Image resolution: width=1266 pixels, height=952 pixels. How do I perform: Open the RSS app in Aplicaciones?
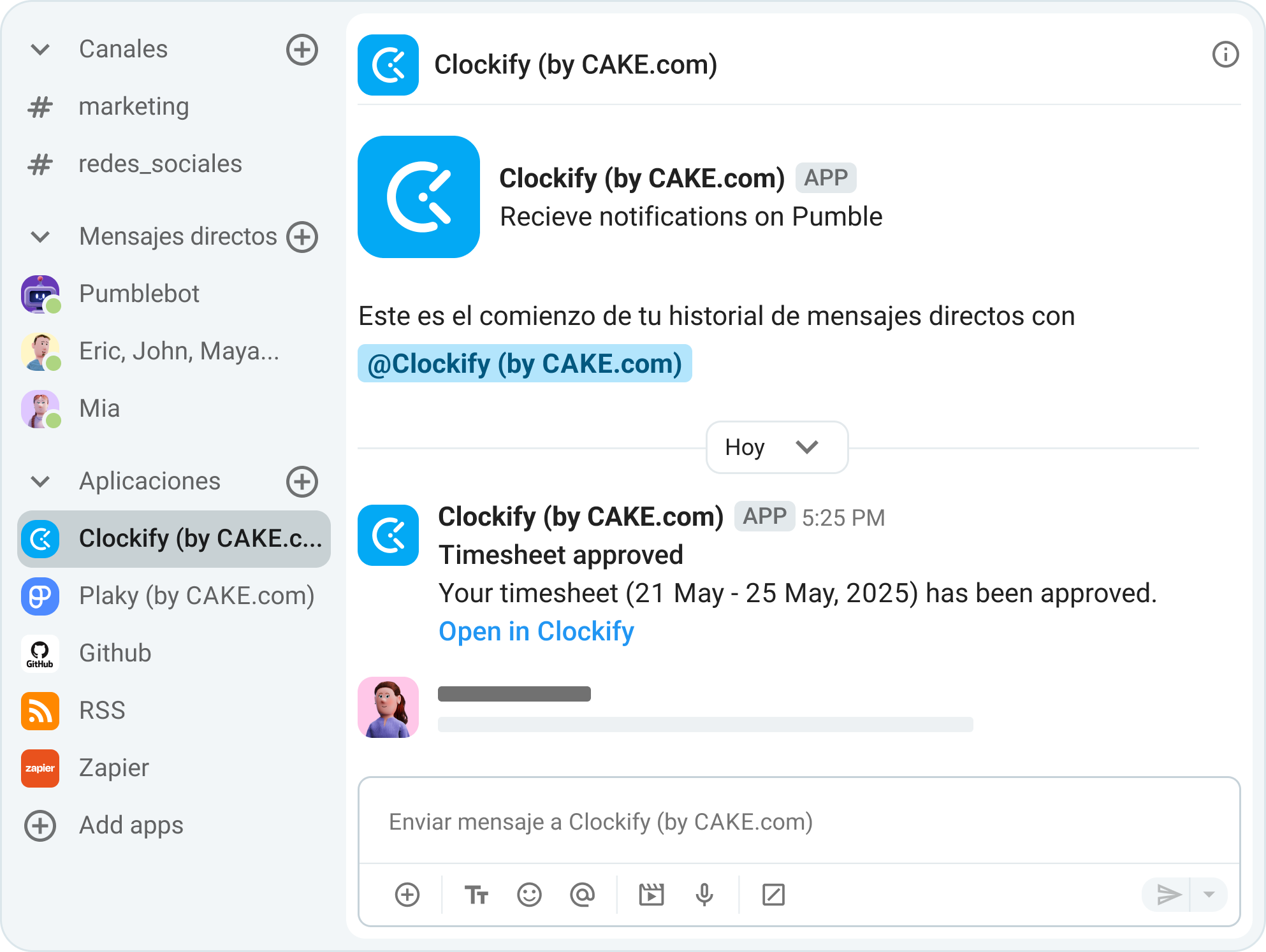point(102,710)
